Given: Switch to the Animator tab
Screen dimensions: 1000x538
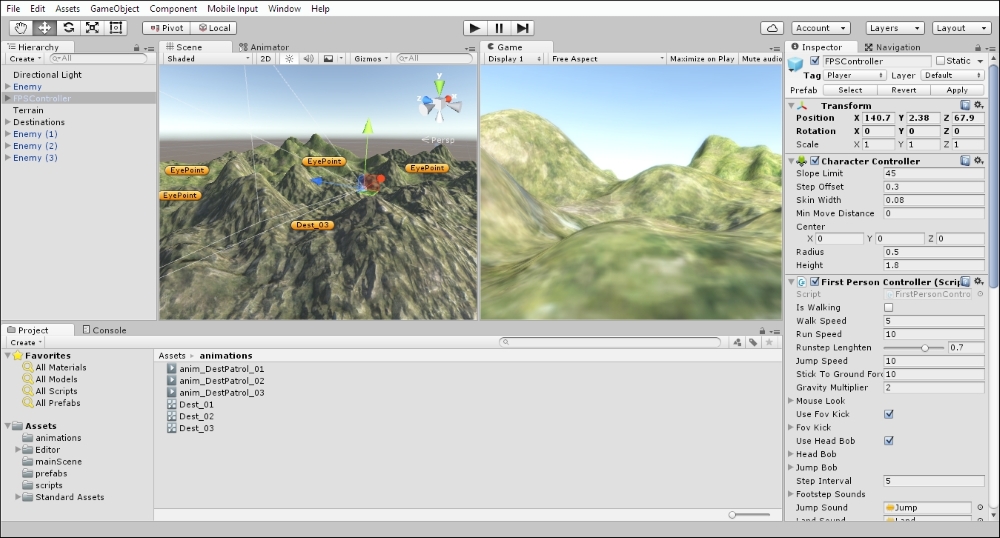Looking at the screenshot, I should [x=264, y=47].
